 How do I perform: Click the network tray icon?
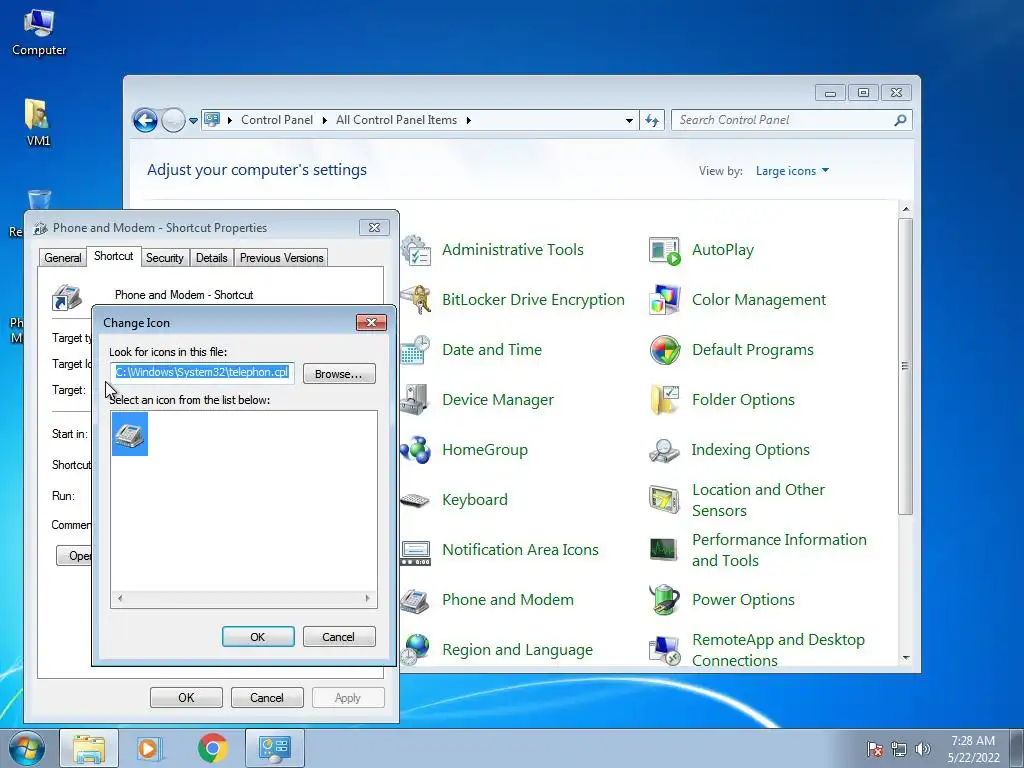tap(899, 749)
